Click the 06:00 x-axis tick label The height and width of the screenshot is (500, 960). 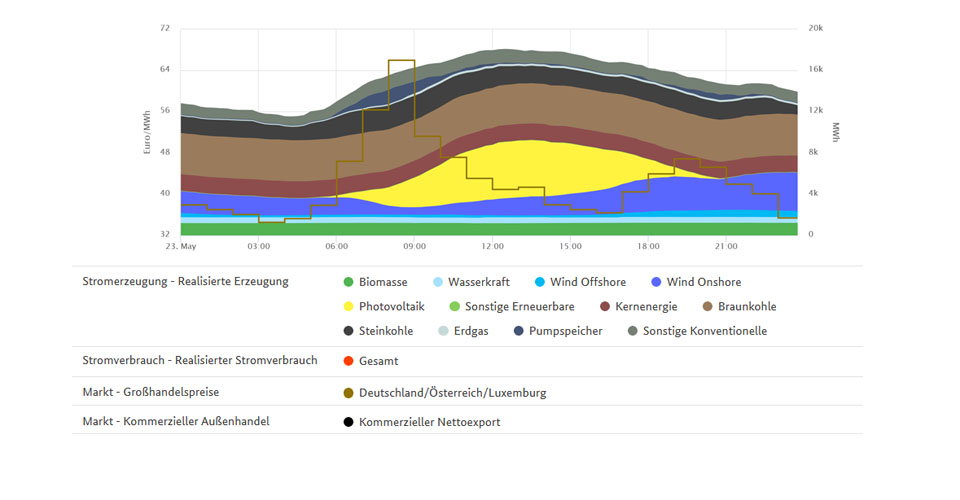coord(336,247)
